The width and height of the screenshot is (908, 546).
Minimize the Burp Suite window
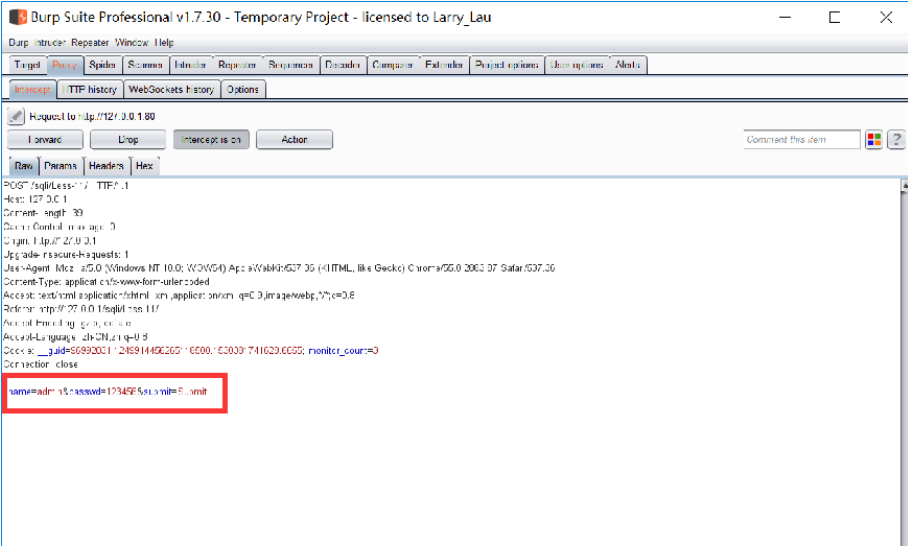coord(785,17)
